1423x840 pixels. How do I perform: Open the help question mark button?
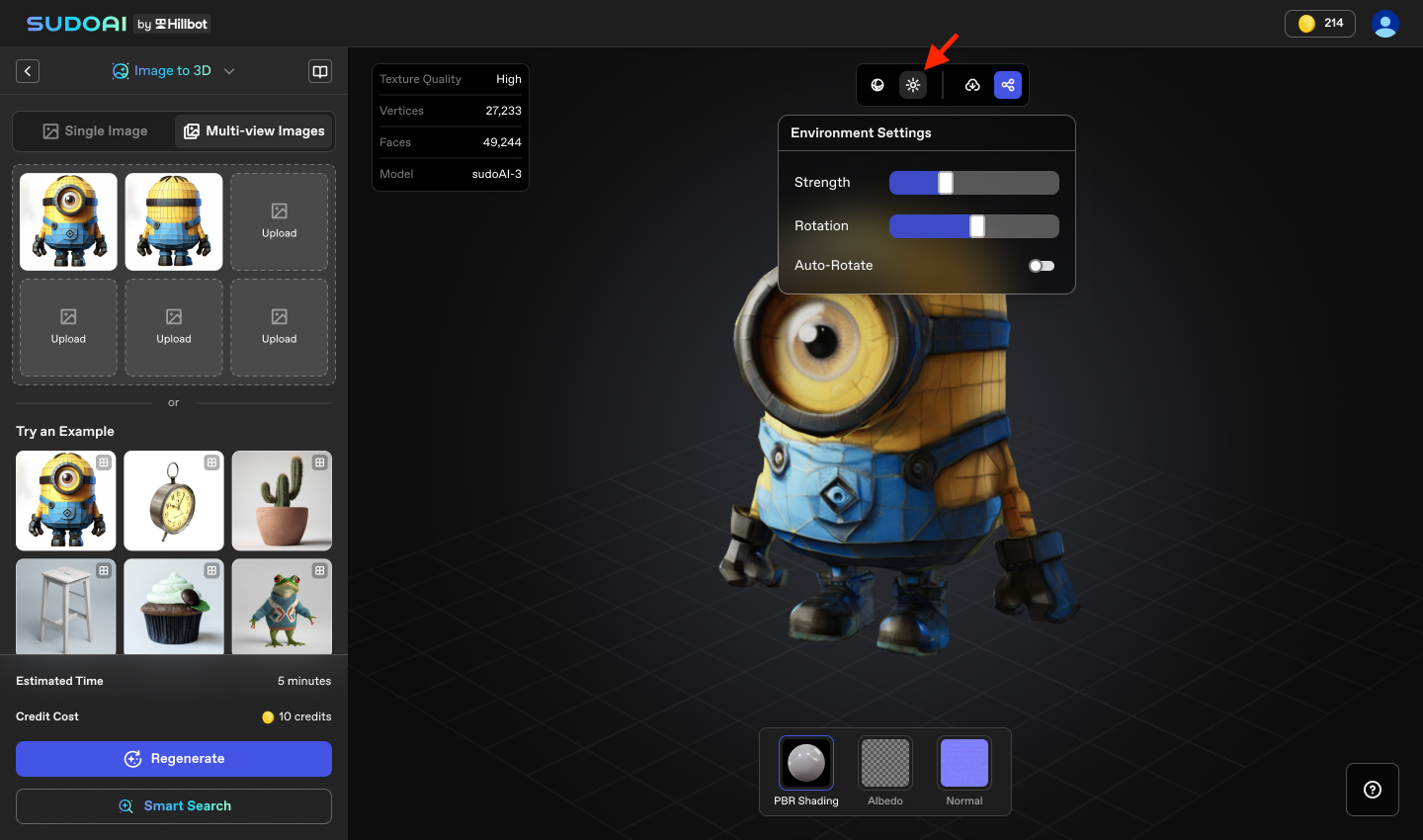click(x=1373, y=790)
